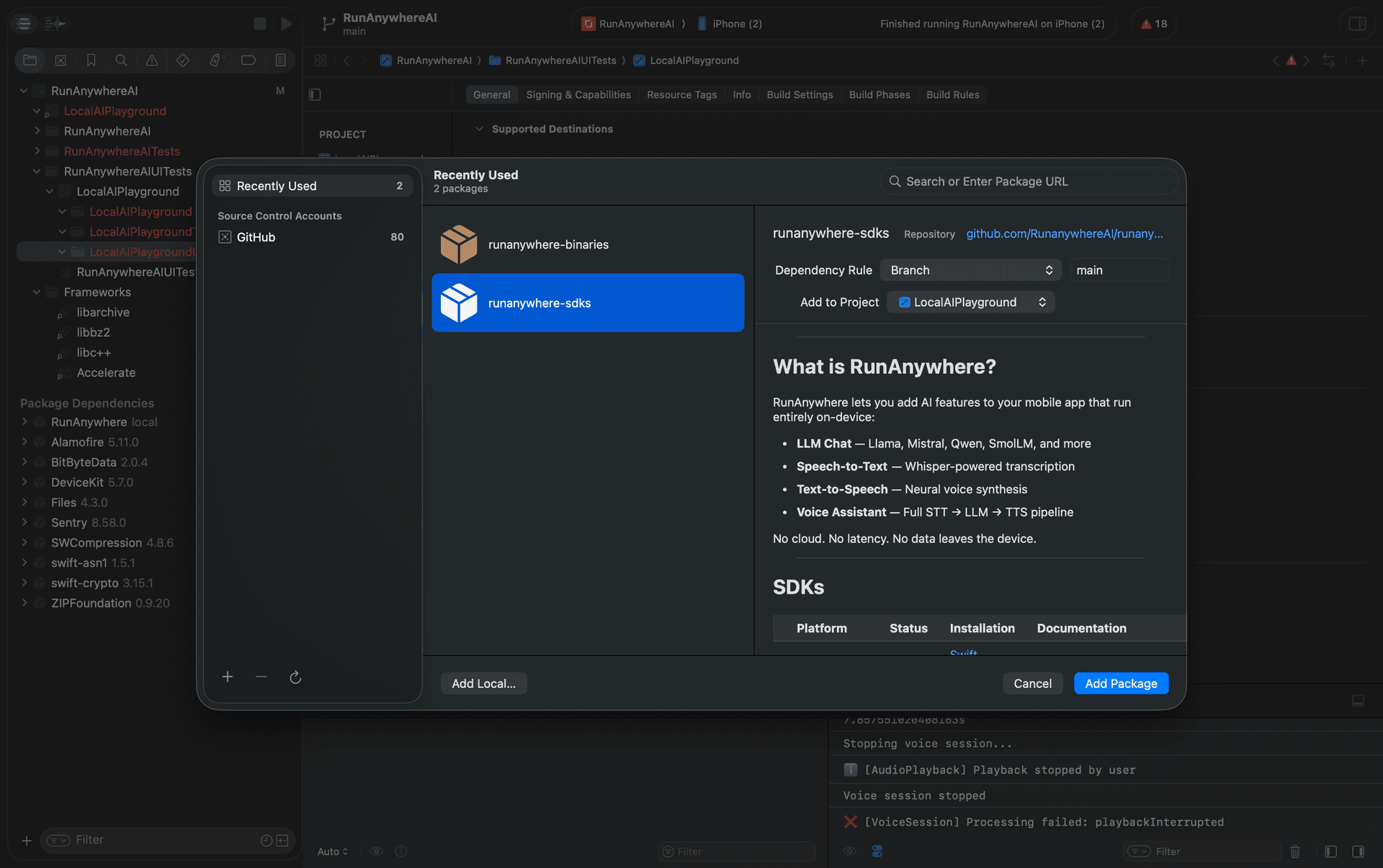1383x868 pixels.
Task: Expand the Sentry package dependency
Action: pos(24,522)
